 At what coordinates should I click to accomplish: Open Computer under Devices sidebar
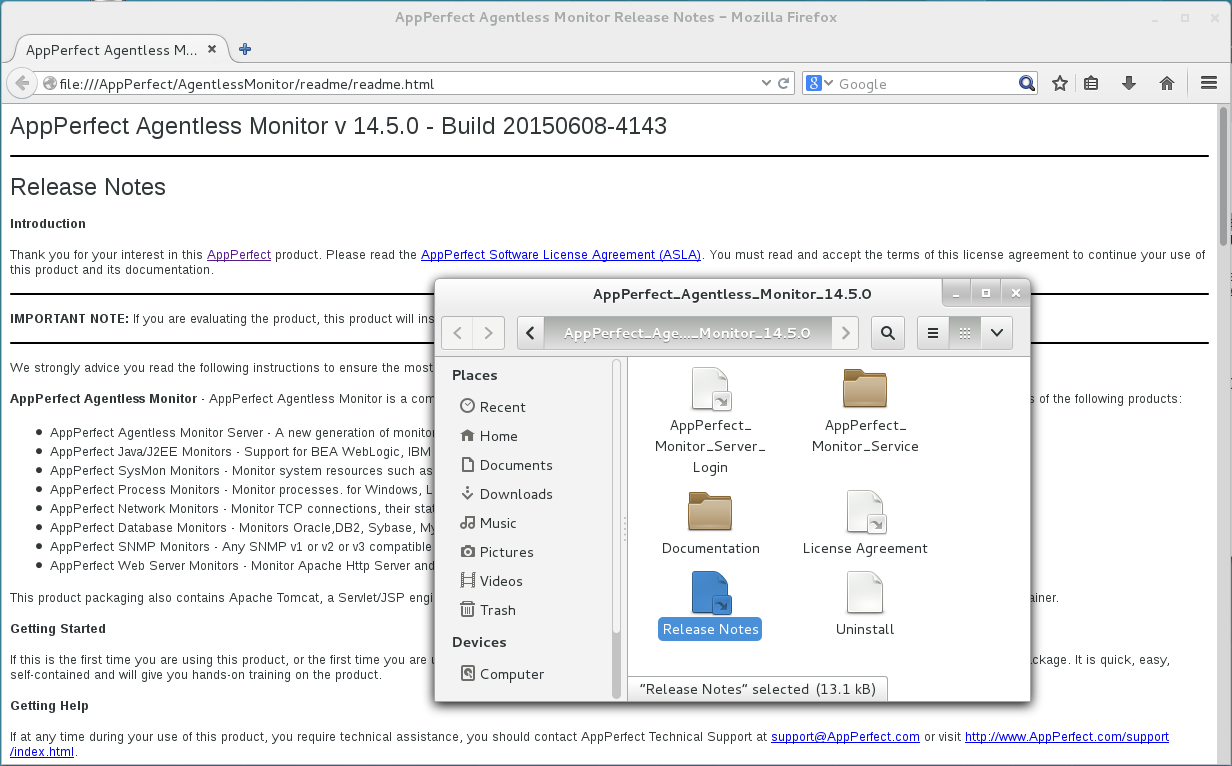pyautogui.click(x=501, y=674)
